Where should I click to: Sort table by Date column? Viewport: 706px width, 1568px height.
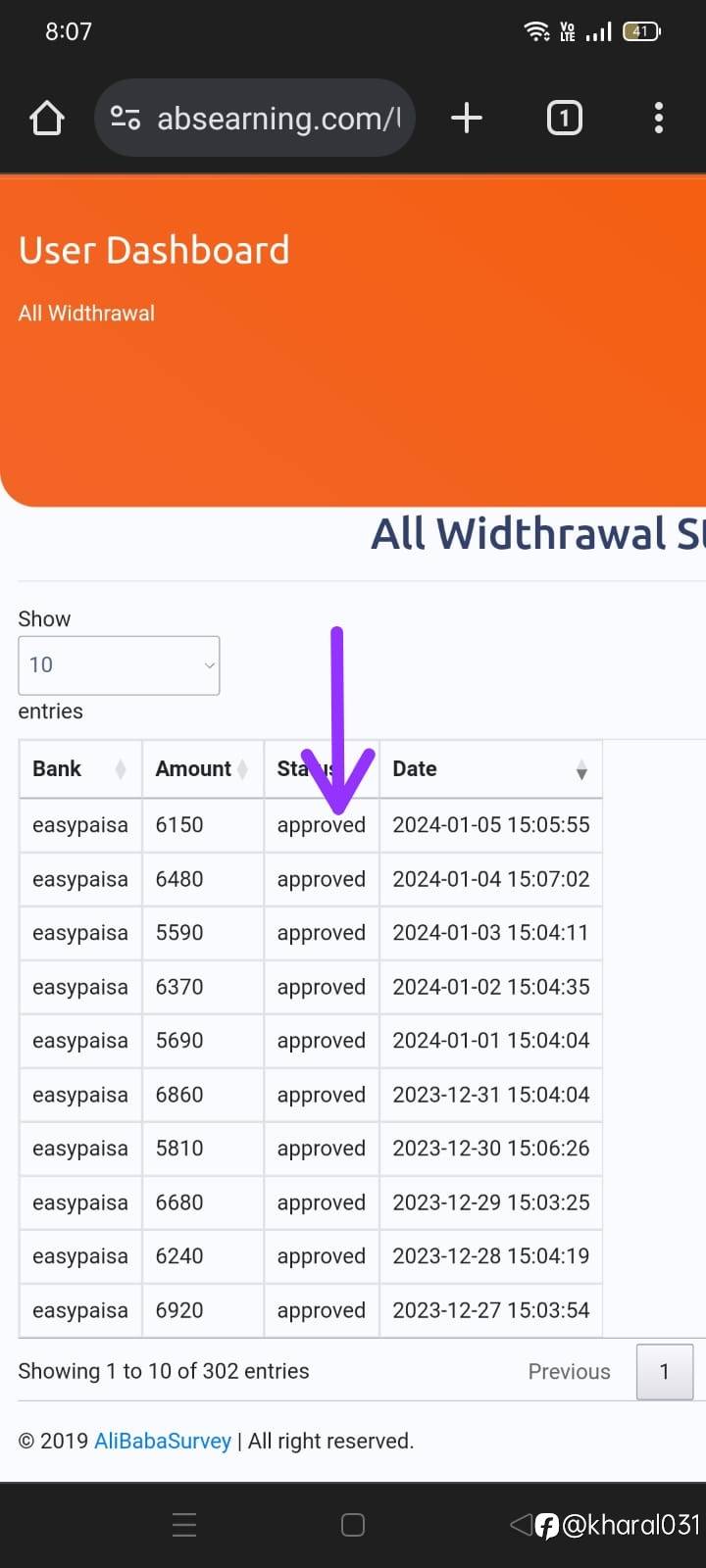(x=489, y=769)
